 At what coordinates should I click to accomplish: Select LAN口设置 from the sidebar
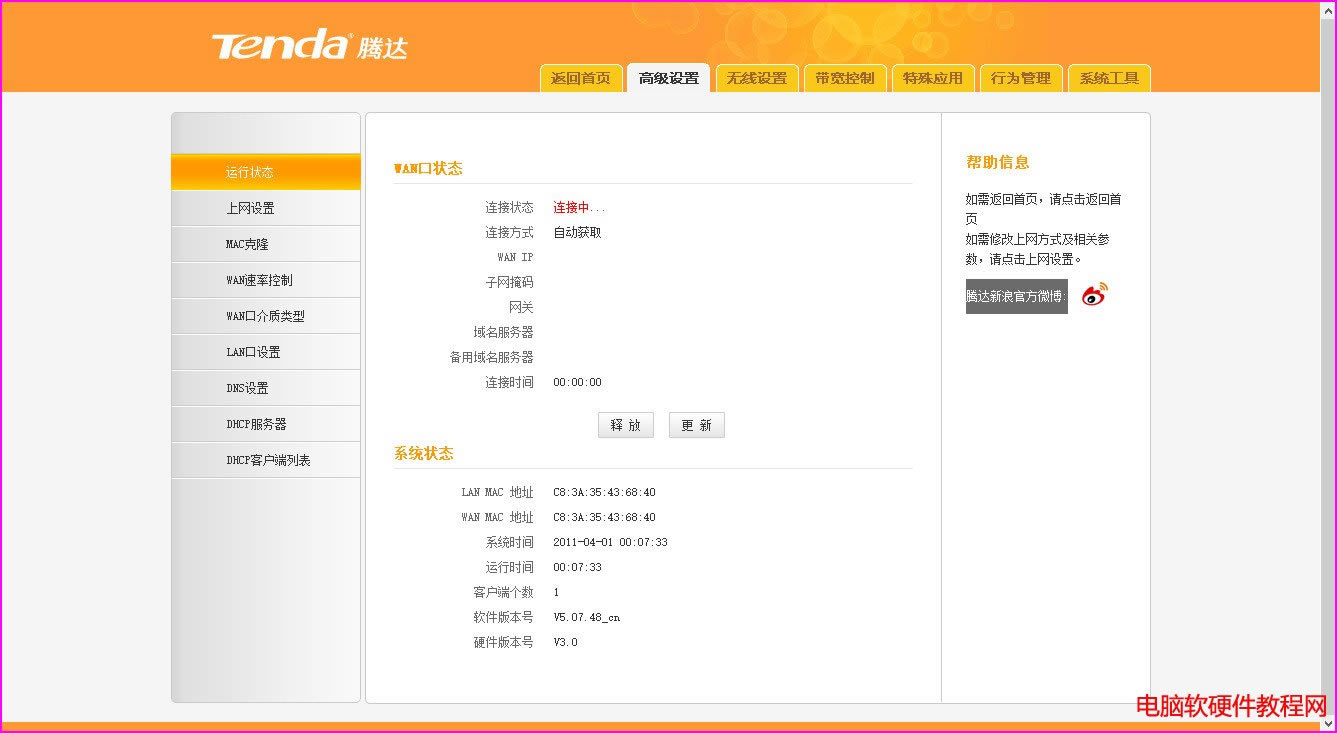[x=266, y=352]
